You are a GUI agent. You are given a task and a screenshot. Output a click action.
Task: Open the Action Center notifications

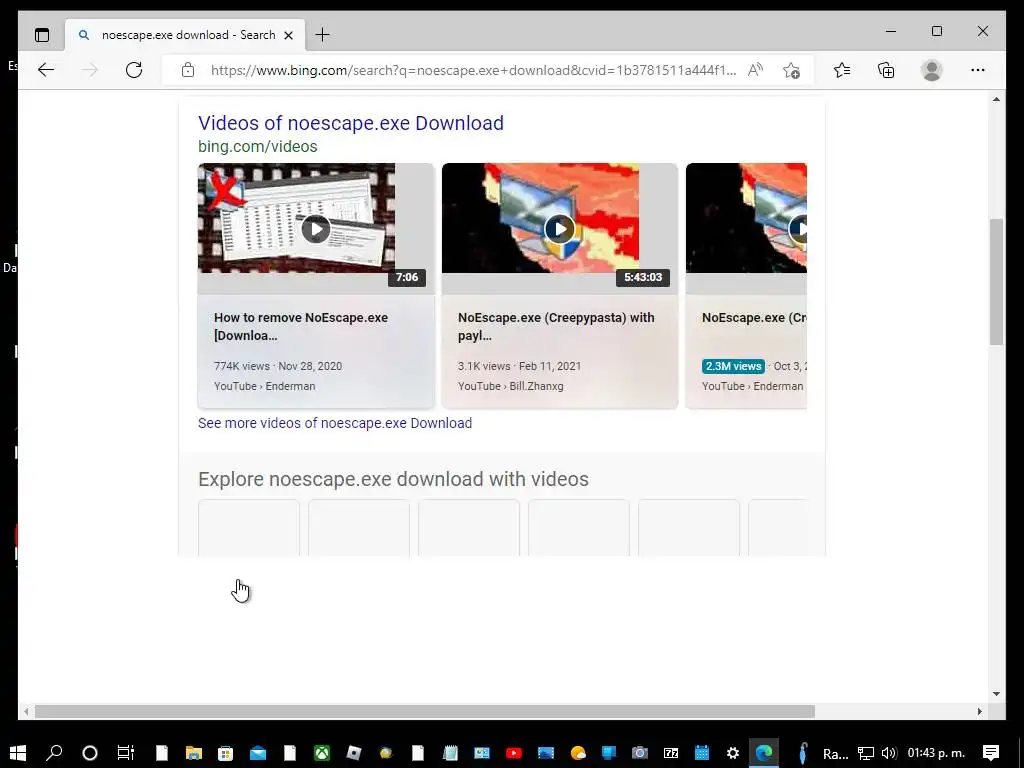[991, 753]
